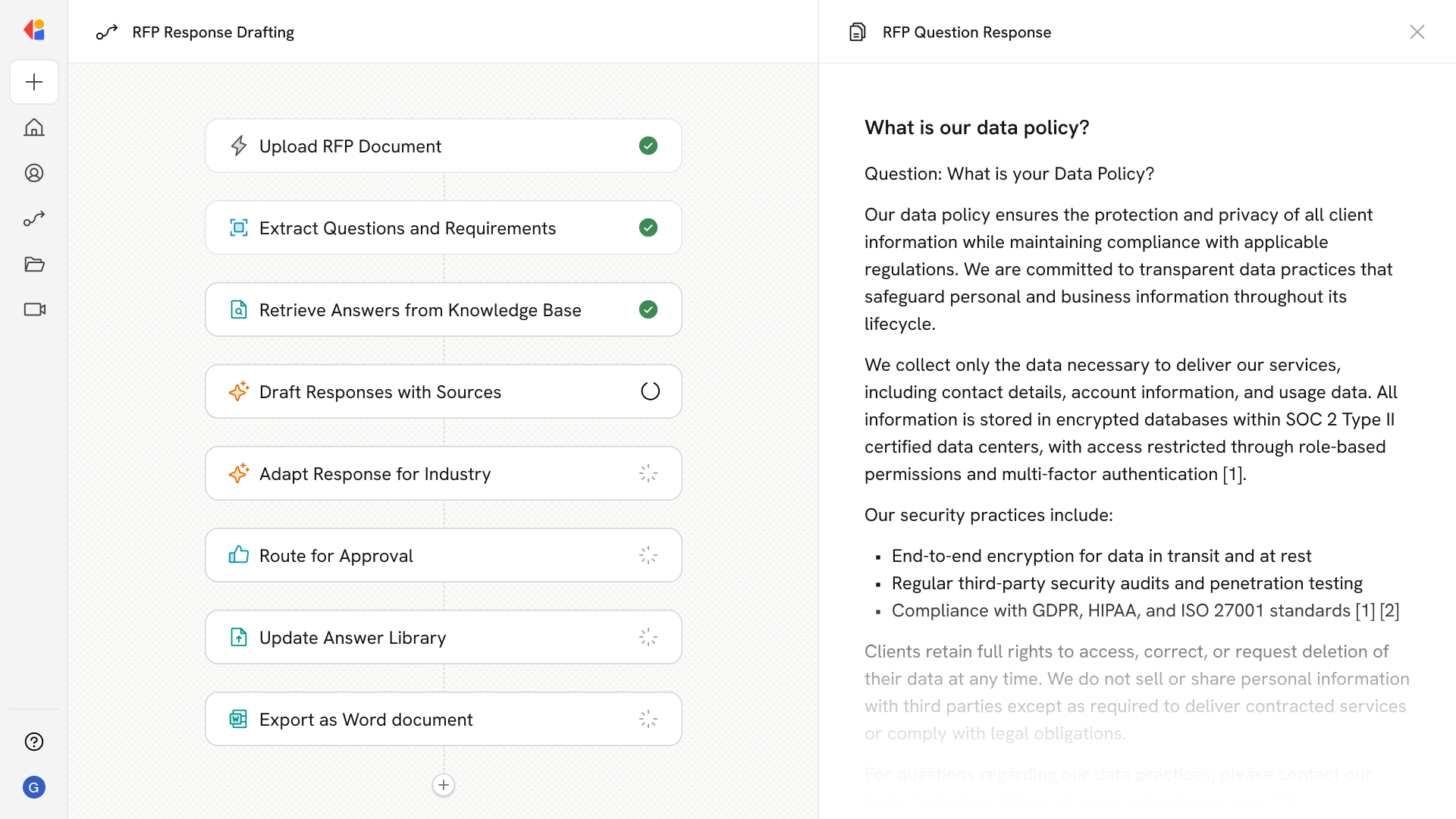The image size is (1456, 819).
Task: Click the app logo in top corner
Action: pyautogui.click(x=34, y=30)
